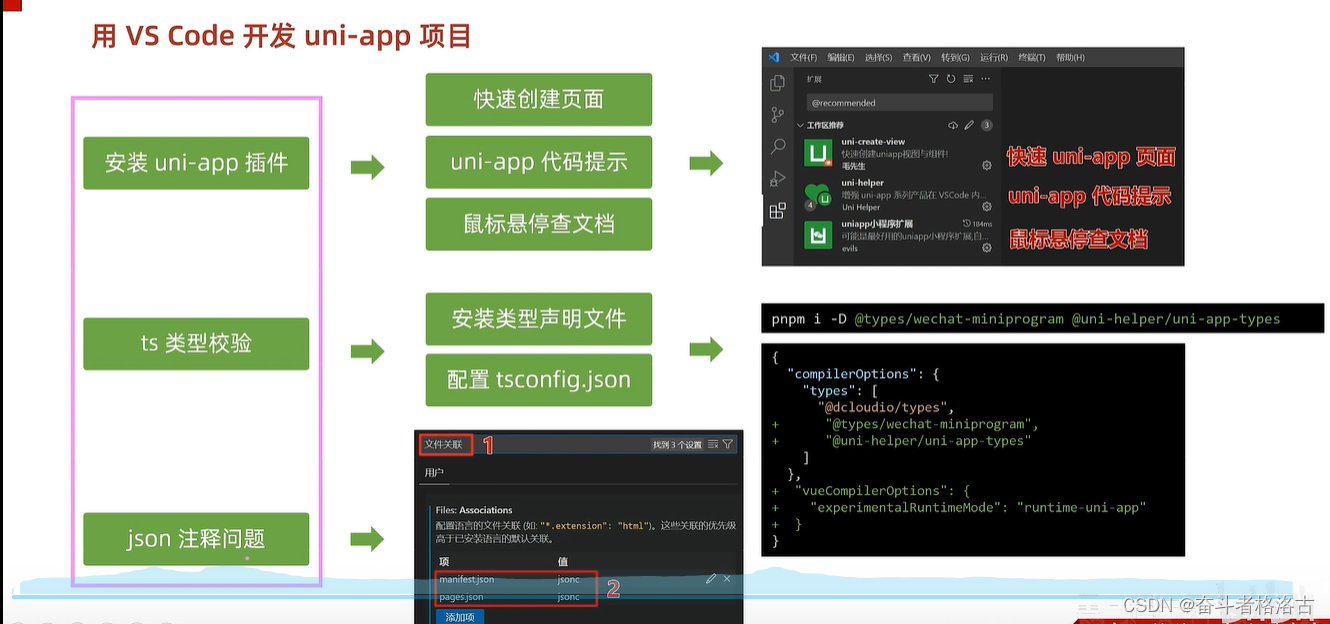Viewport: 1330px width, 624px height.
Task: Click the Files: Associations setting title
Action: coord(474,510)
